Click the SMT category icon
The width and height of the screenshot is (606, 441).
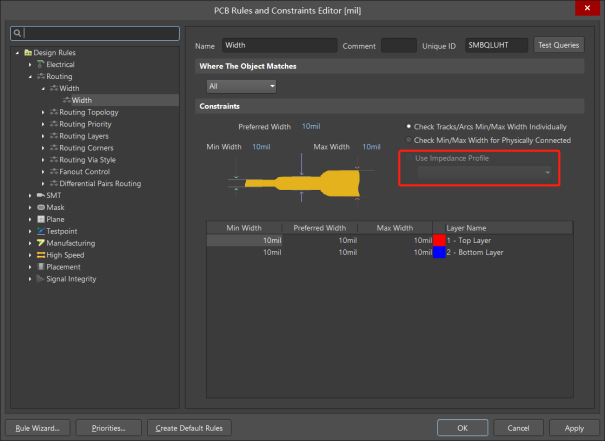[41, 195]
